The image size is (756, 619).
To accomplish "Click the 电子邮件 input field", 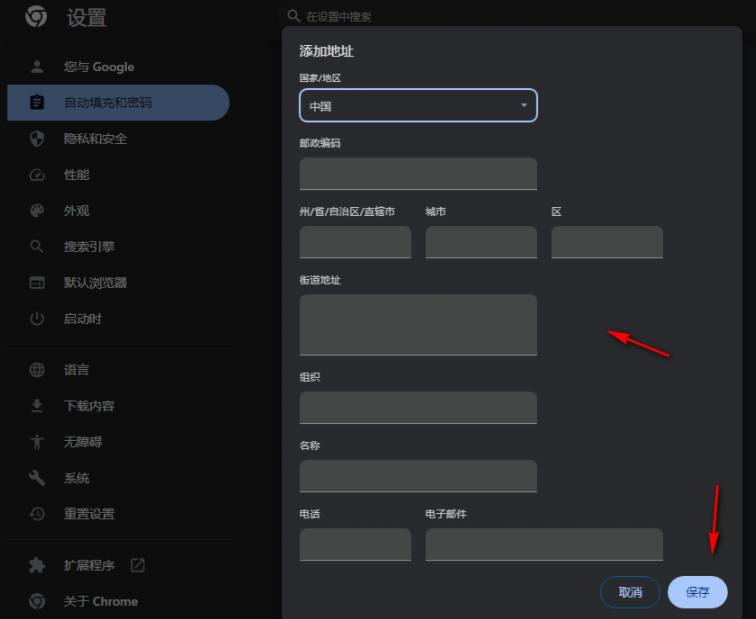I will pyautogui.click(x=544, y=545).
